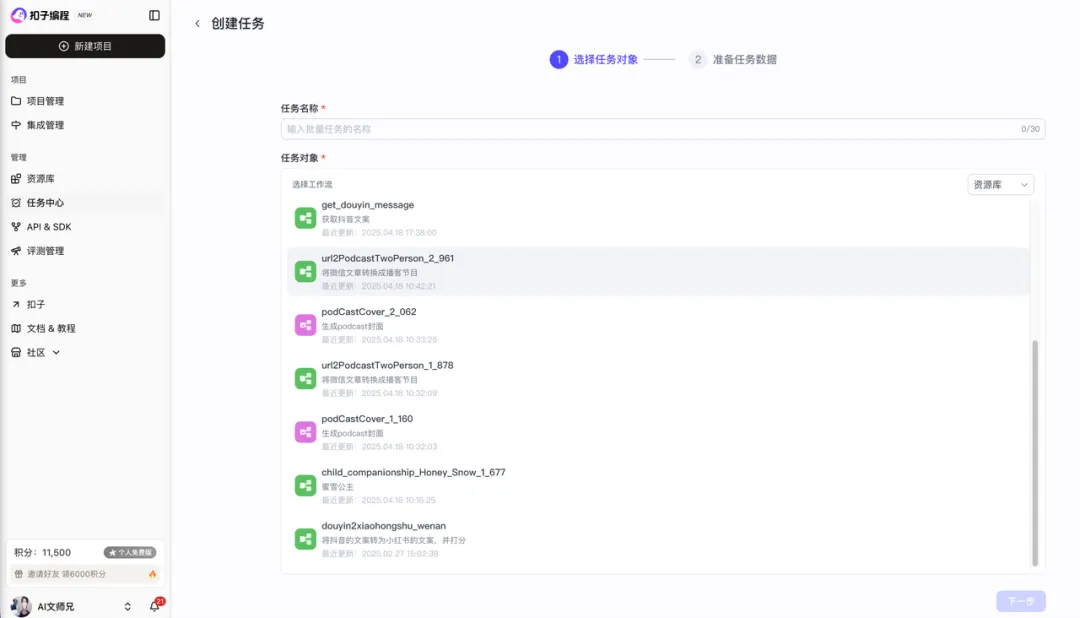
Task: Select the get_douyin_message workflow
Action: (658, 218)
